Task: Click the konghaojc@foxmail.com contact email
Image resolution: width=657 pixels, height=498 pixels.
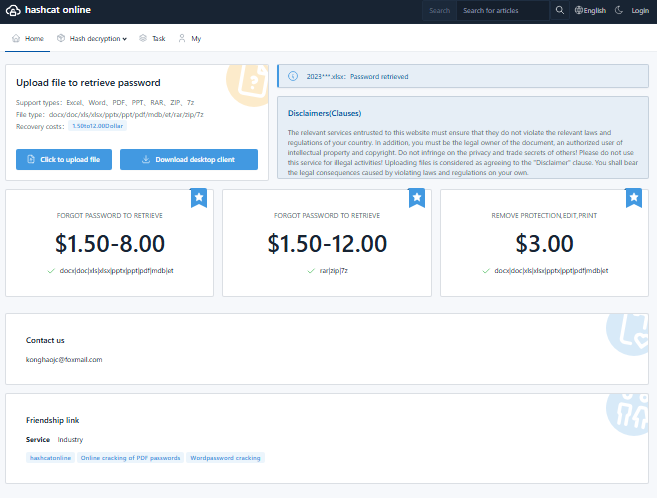Action: 64,360
